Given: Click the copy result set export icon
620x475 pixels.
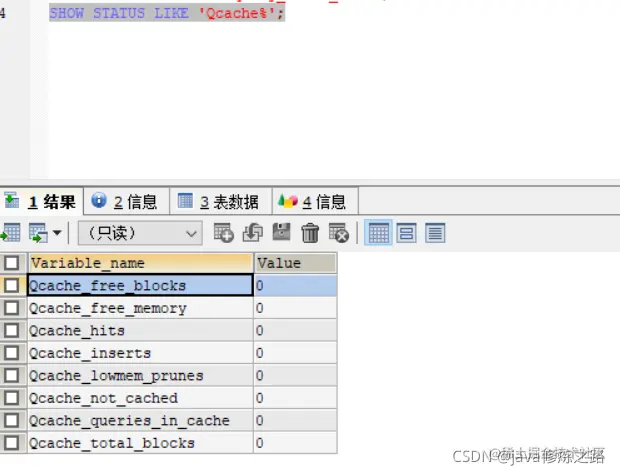Looking at the screenshot, I should point(39,233).
